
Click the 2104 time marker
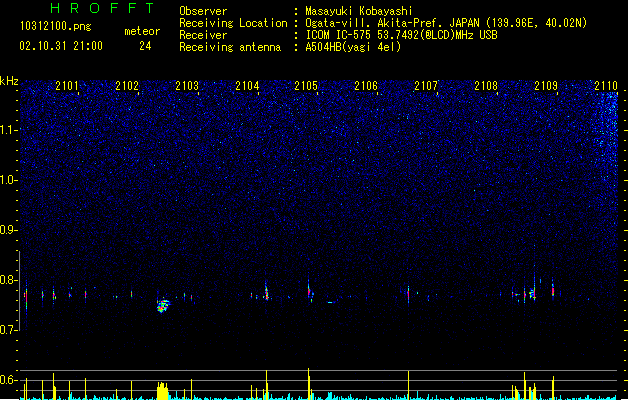[247, 85]
